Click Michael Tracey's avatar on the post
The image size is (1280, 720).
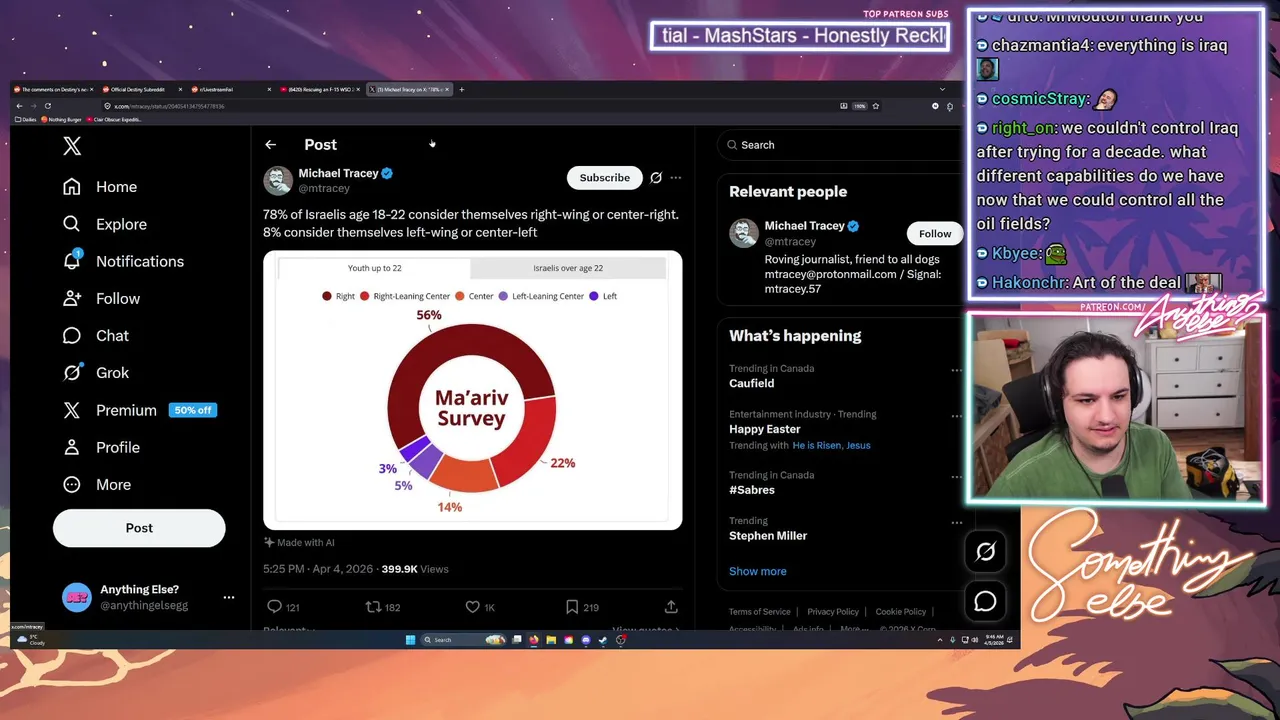pos(278,180)
